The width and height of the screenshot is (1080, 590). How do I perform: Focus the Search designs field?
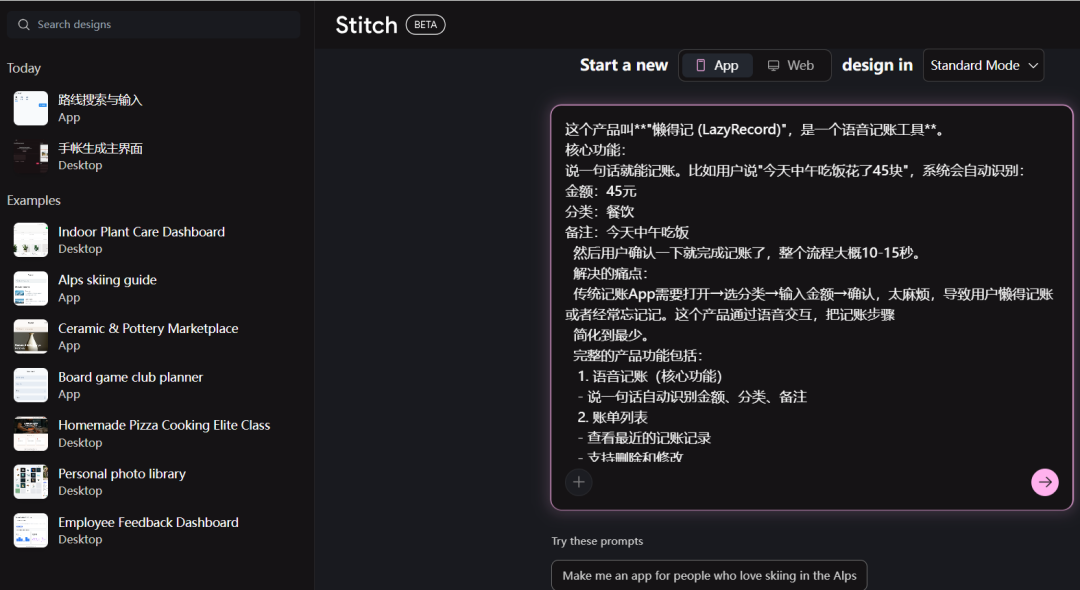tap(154, 25)
